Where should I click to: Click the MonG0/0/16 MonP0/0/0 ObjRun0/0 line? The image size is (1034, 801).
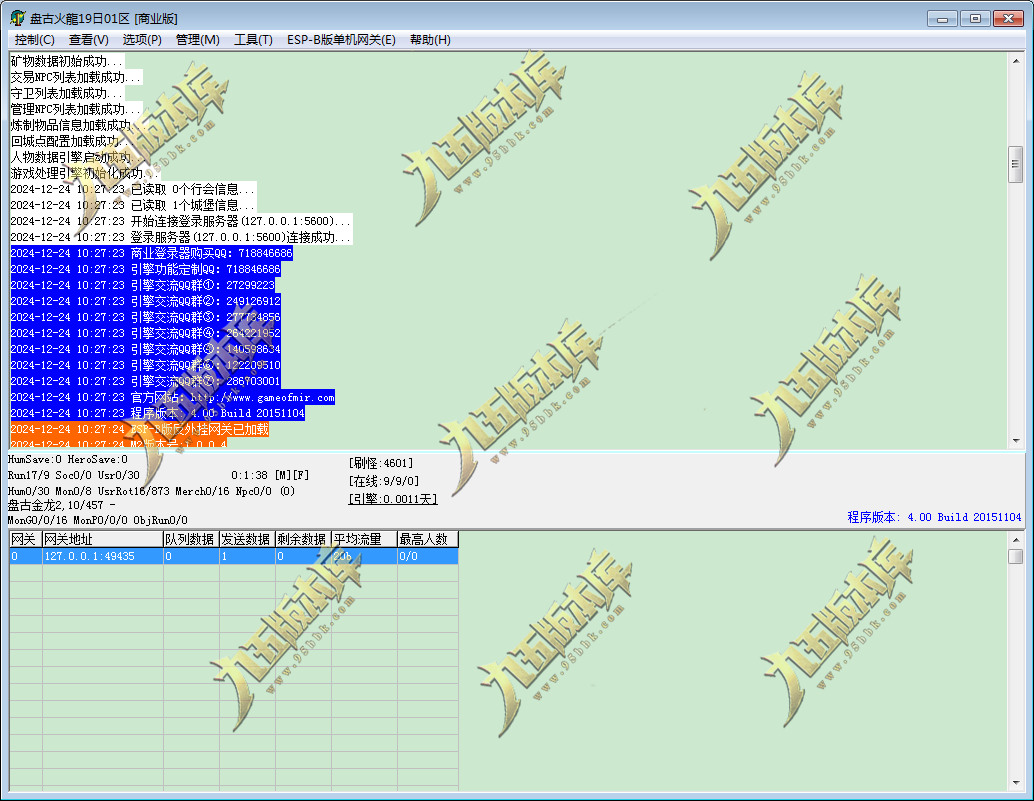(98, 521)
